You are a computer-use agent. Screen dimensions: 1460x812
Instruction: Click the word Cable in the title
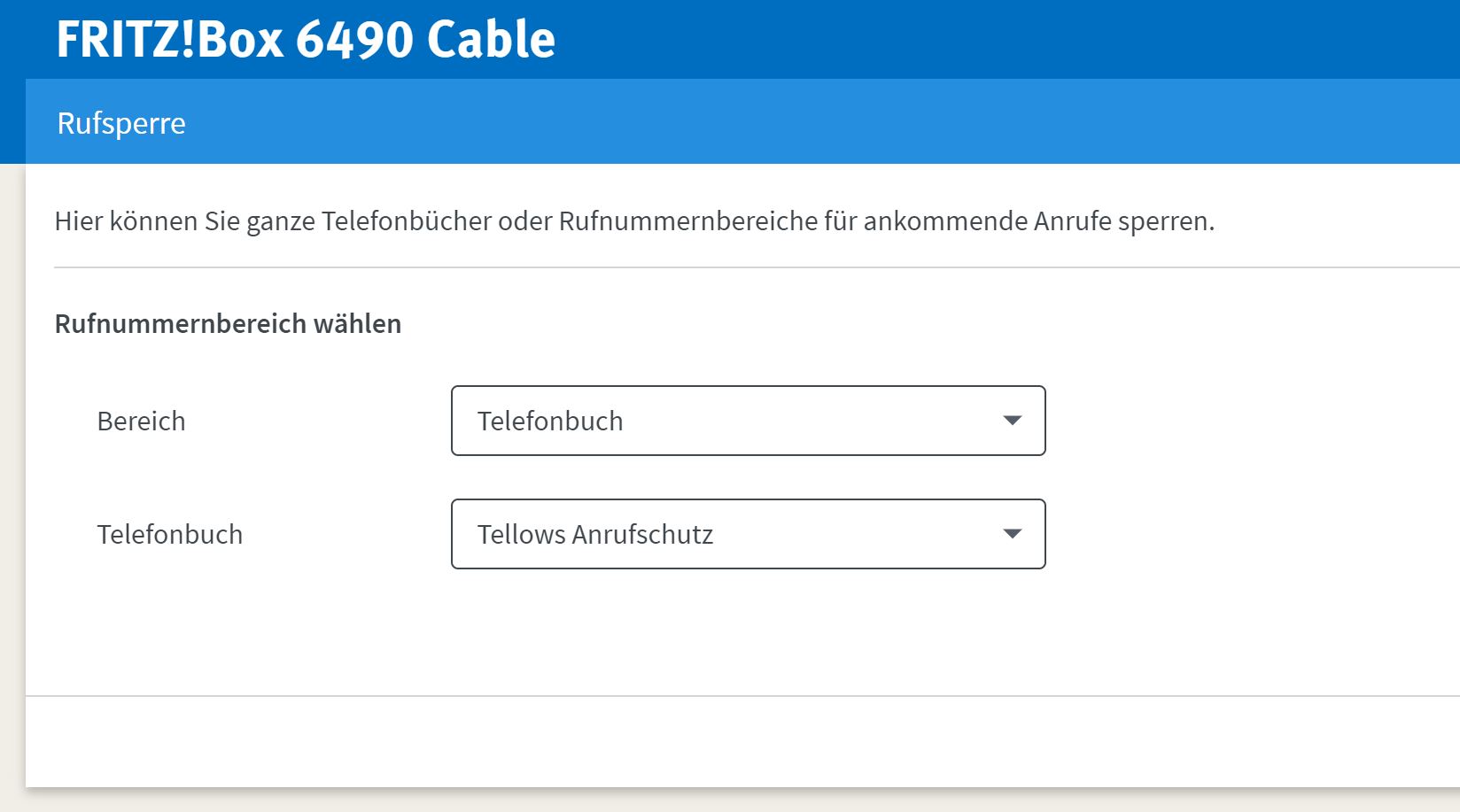click(x=491, y=39)
